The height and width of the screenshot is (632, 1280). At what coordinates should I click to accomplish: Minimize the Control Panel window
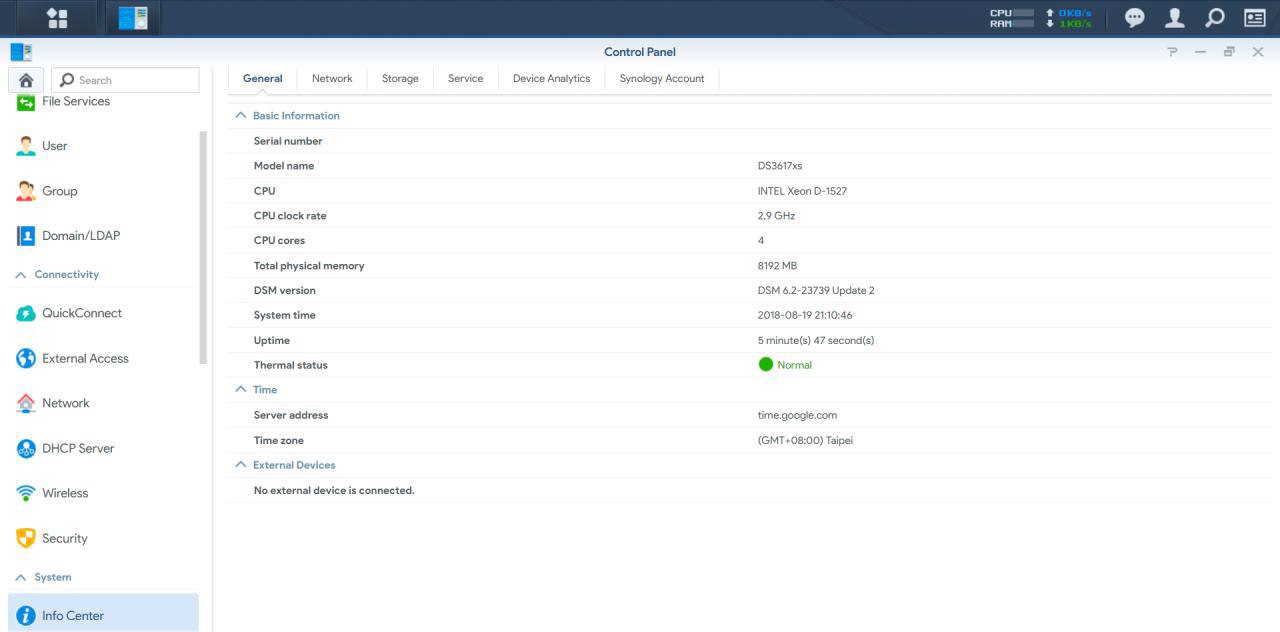pyautogui.click(x=1200, y=52)
